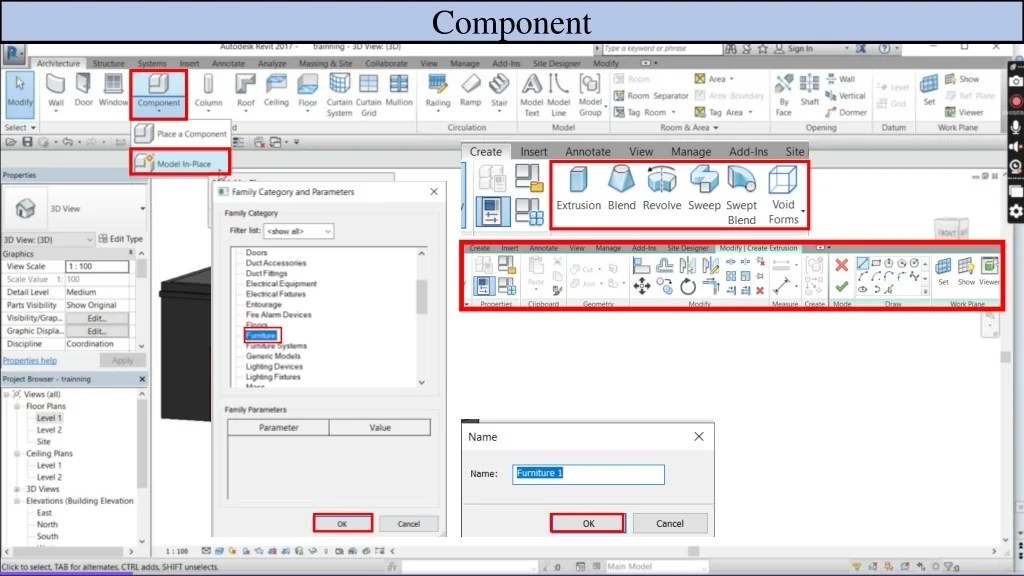Viewport: 1024px width, 576px height.
Task: Click Cancel in the Name dialog
Action: pyautogui.click(x=669, y=523)
